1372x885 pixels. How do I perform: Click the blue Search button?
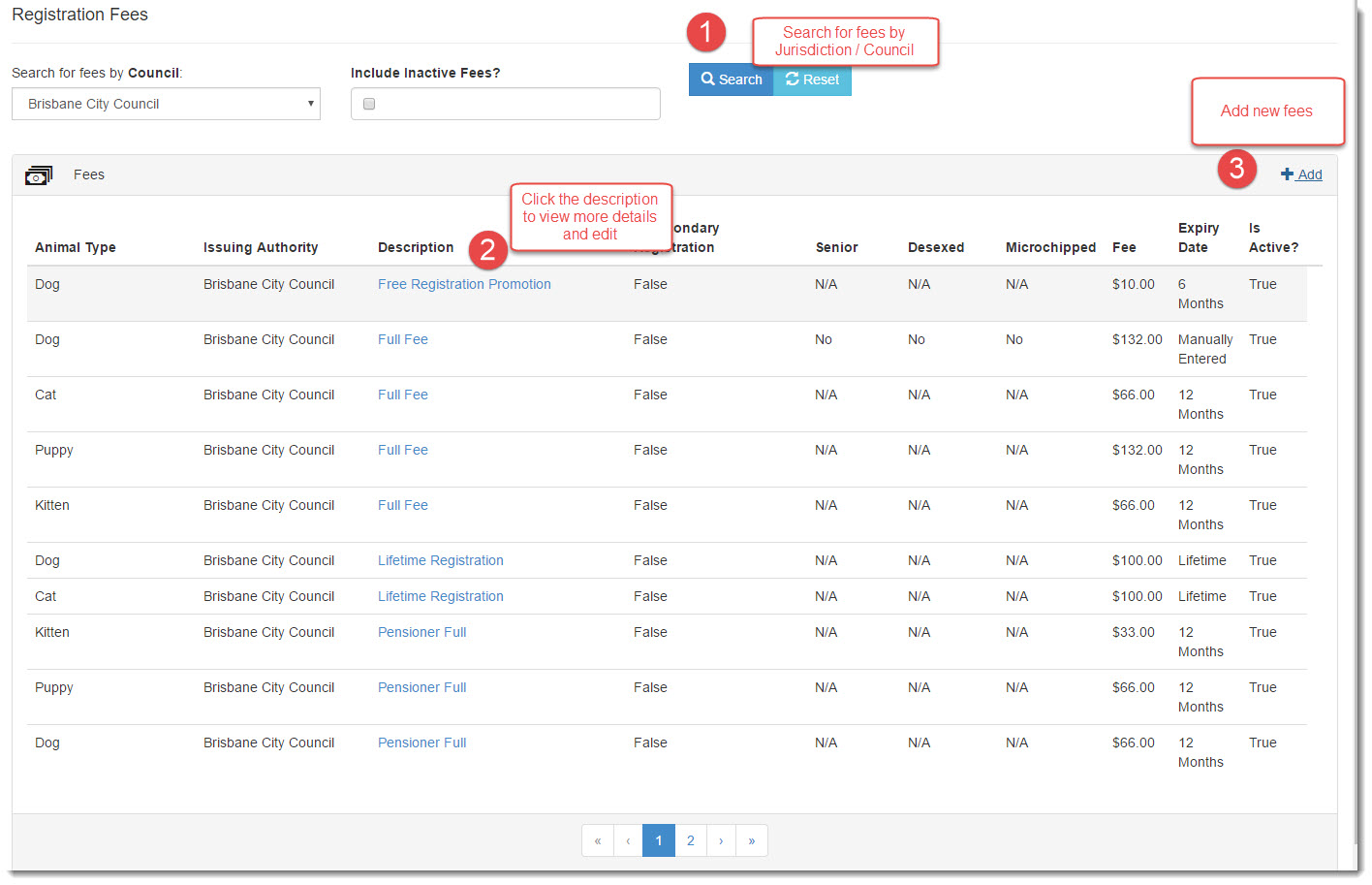(x=732, y=79)
